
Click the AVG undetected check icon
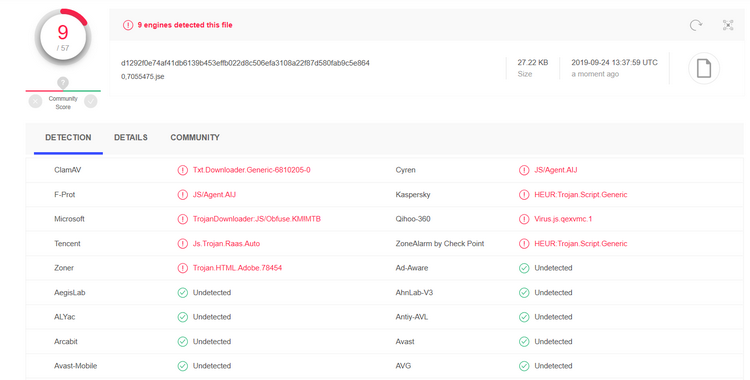[524, 366]
